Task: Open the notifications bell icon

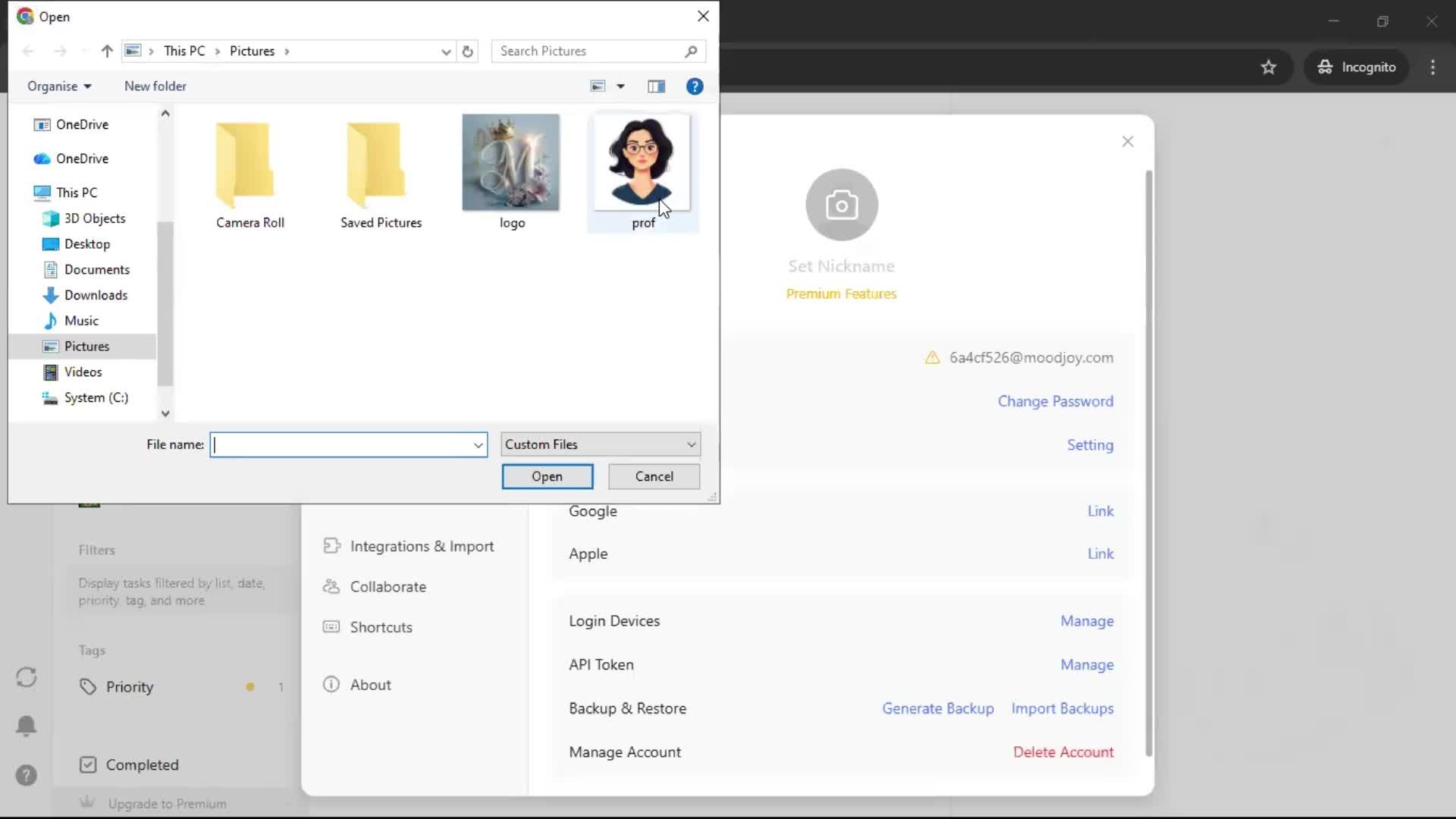Action: (x=27, y=726)
